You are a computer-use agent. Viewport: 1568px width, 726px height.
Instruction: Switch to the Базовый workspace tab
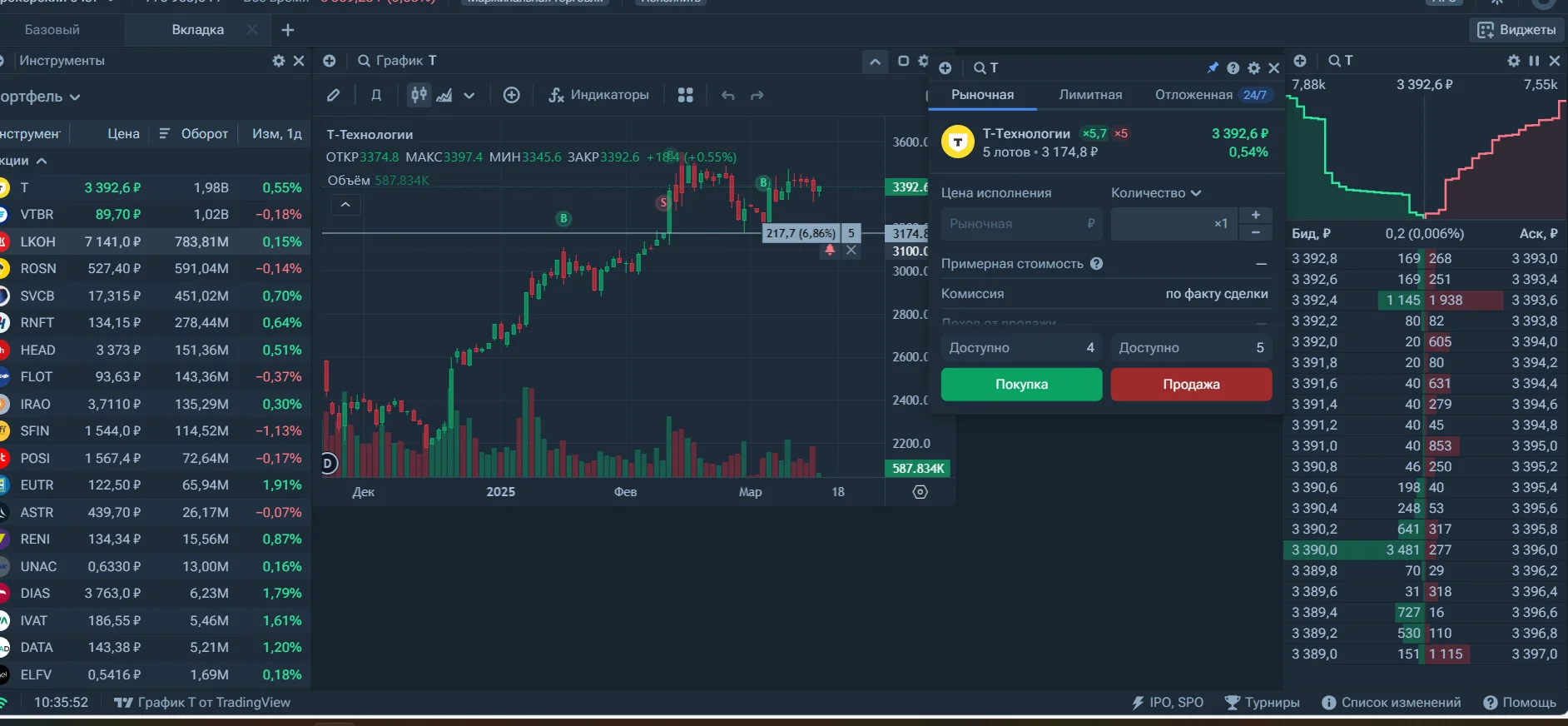point(52,30)
